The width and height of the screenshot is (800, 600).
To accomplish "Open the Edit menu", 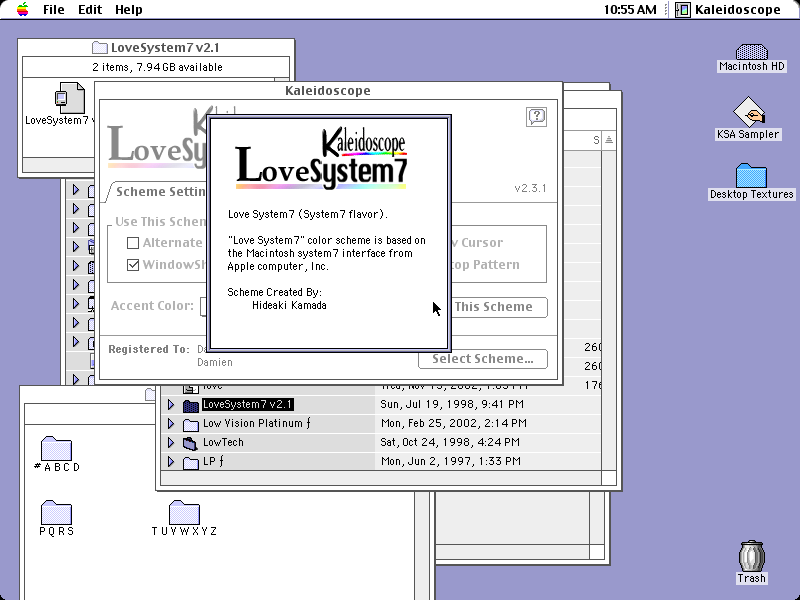I will coord(90,9).
